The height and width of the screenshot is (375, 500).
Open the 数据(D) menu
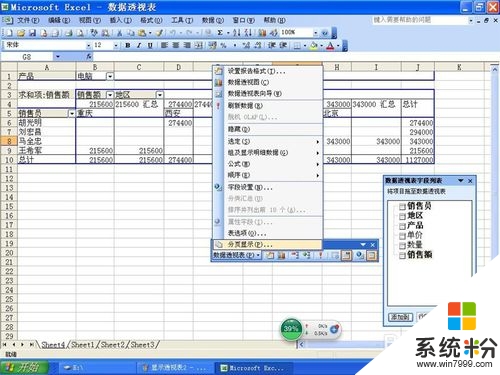point(213,20)
